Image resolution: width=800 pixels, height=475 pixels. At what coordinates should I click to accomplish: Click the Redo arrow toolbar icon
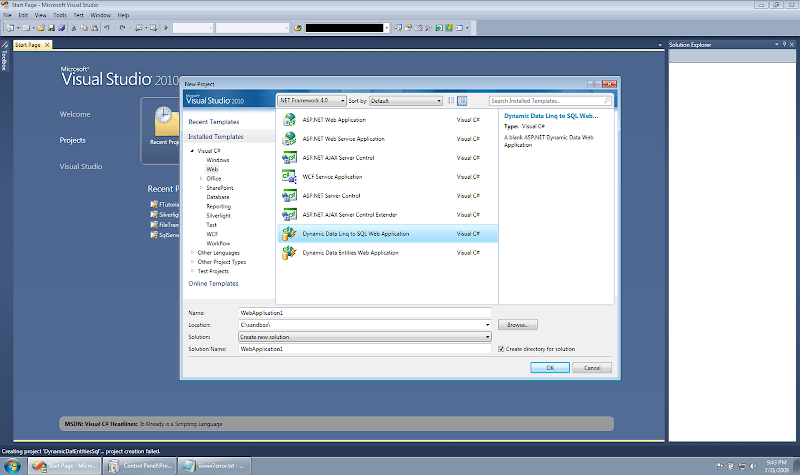tap(122, 28)
